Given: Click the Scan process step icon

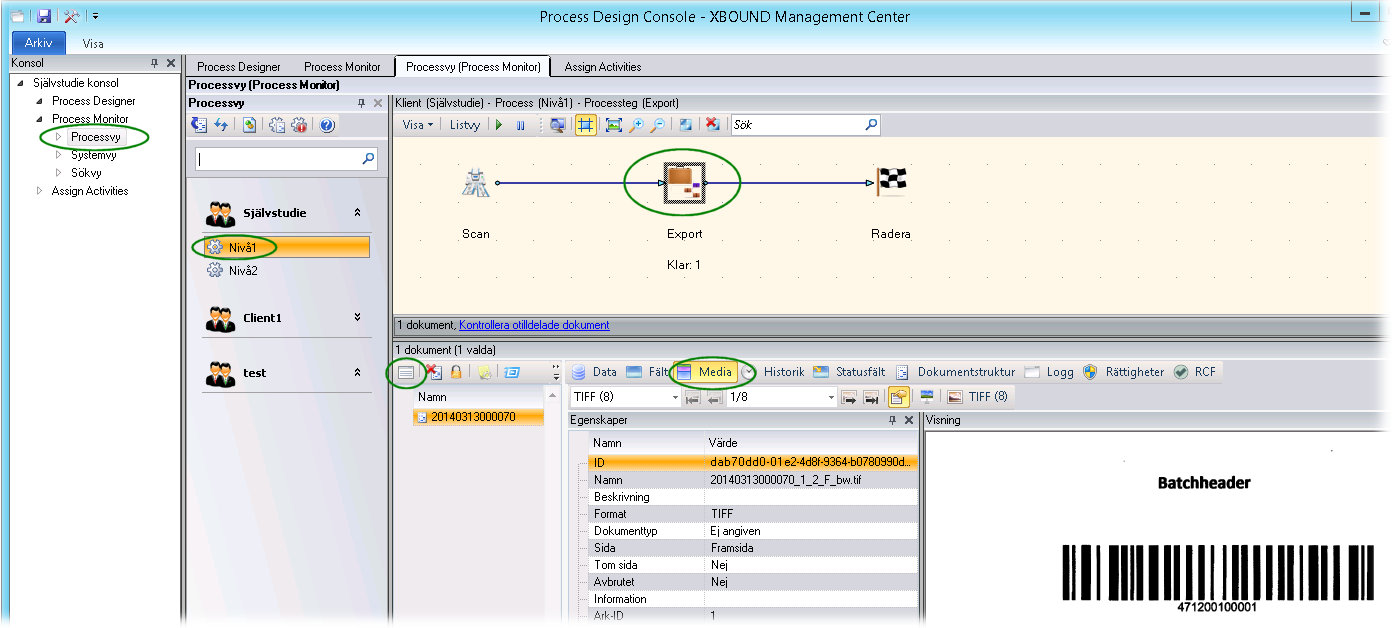Looking at the screenshot, I should tap(475, 183).
